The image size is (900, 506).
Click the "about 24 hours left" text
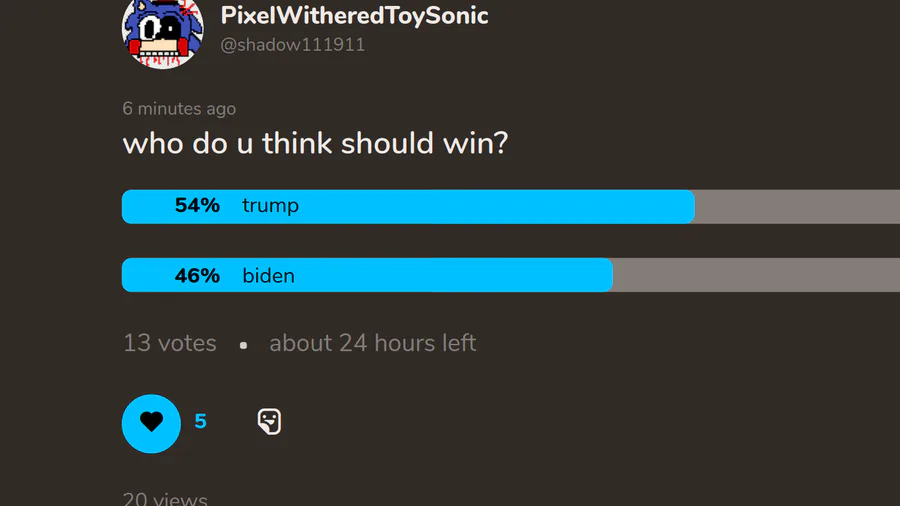(x=372, y=343)
